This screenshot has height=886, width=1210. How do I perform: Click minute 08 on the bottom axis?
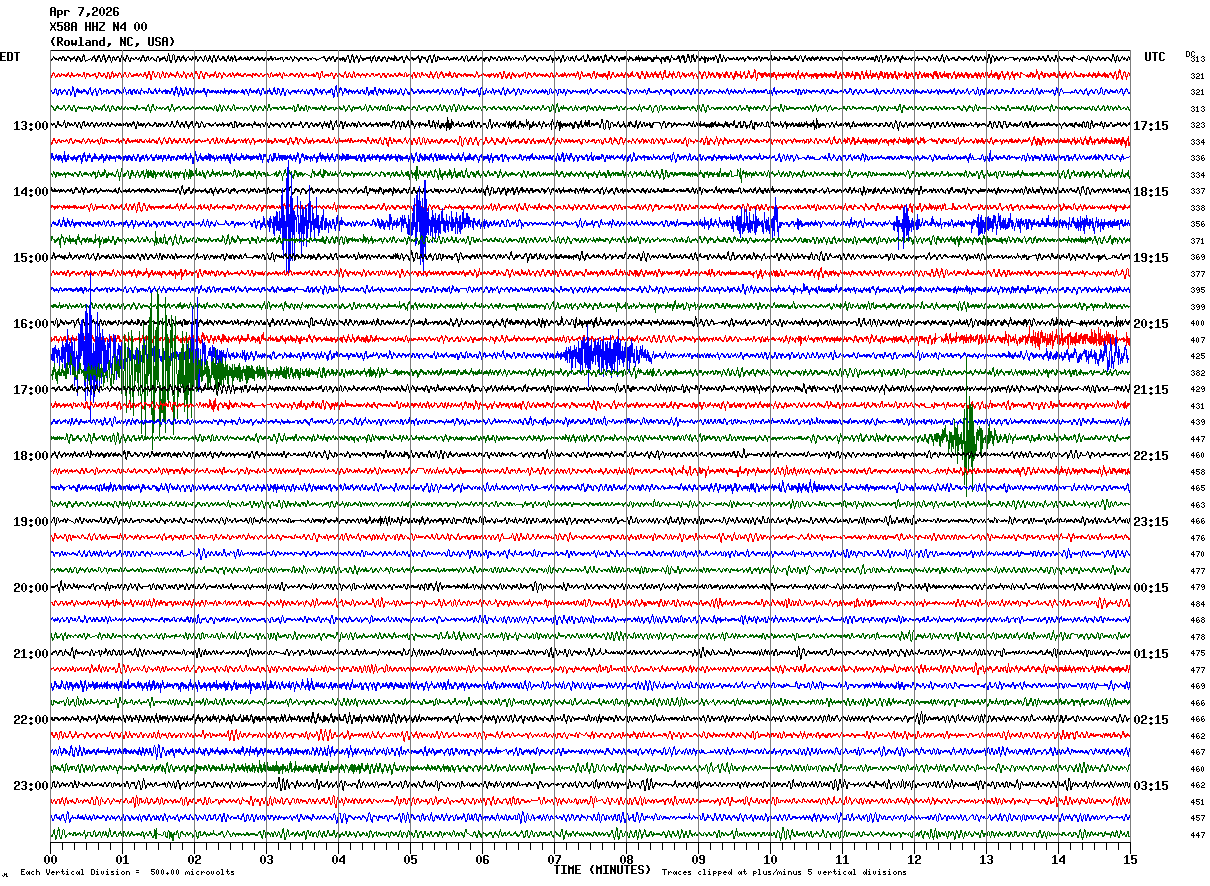click(626, 859)
